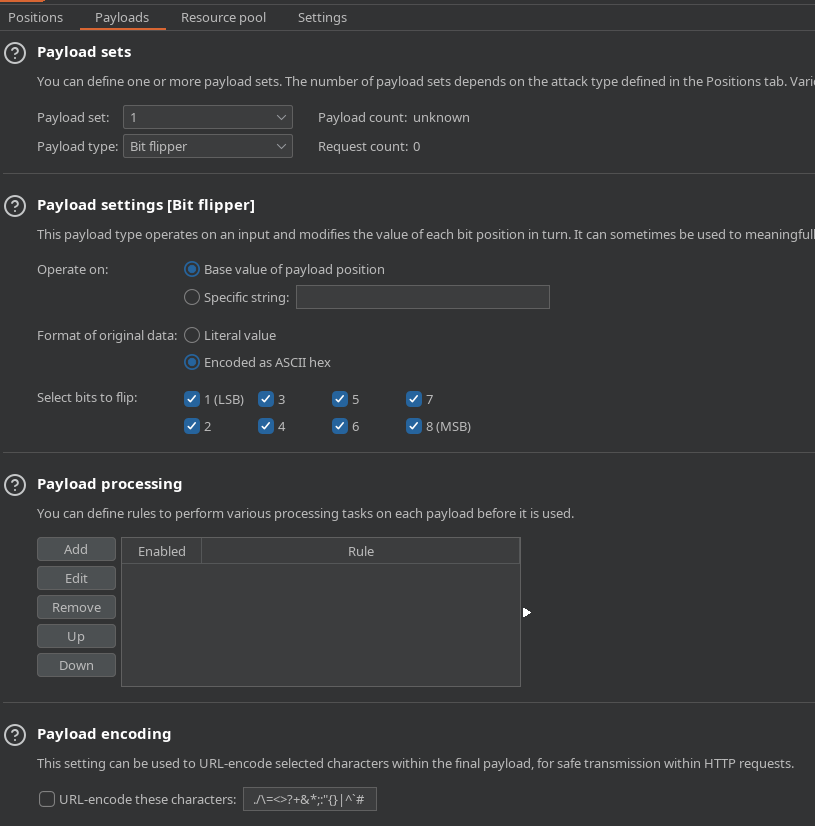The height and width of the screenshot is (826, 815).
Task: Select Literal value data format
Action: tap(192, 336)
